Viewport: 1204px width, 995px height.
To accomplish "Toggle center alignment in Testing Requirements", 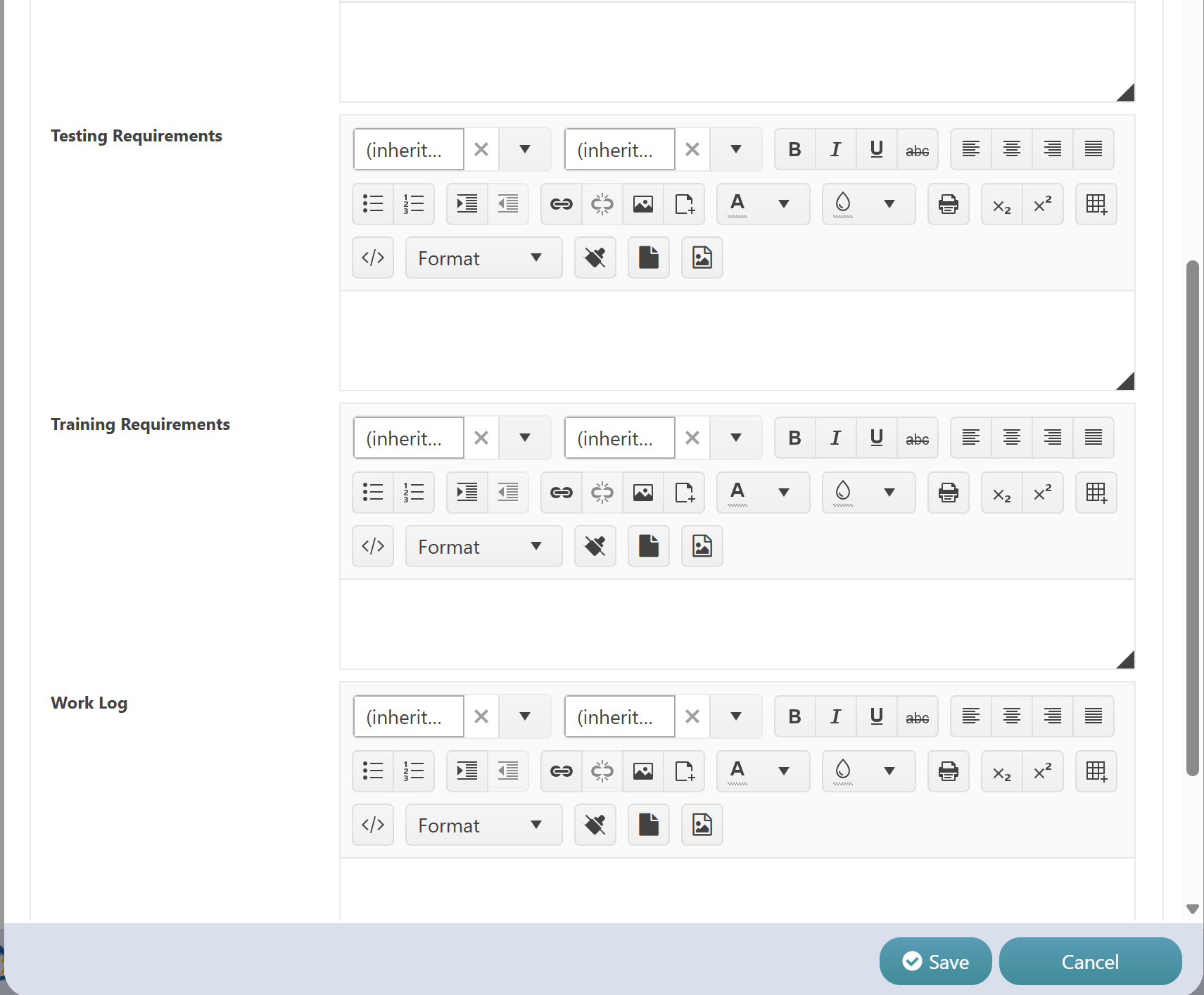I will (1012, 149).
